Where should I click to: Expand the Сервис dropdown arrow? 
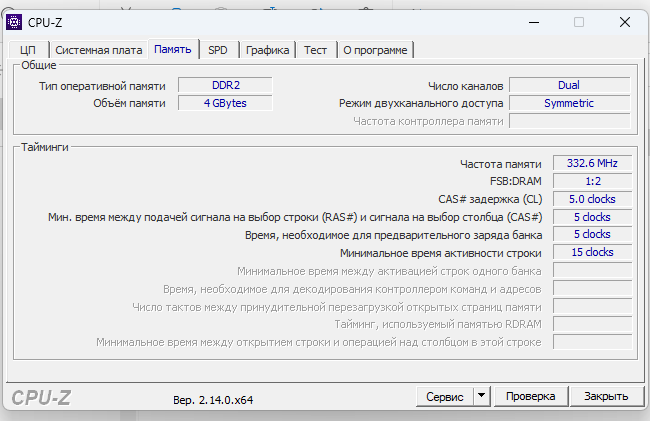tap(481, 396)
